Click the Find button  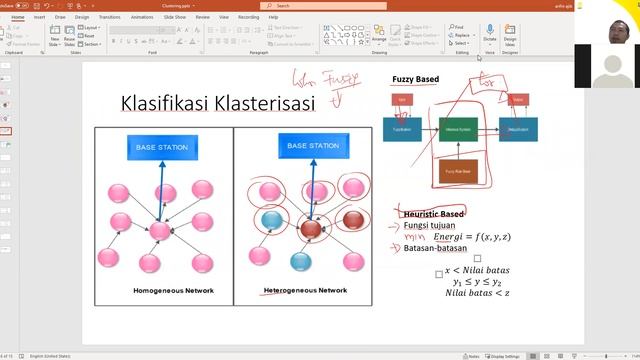pyautogui.click(x=456, y=27)
